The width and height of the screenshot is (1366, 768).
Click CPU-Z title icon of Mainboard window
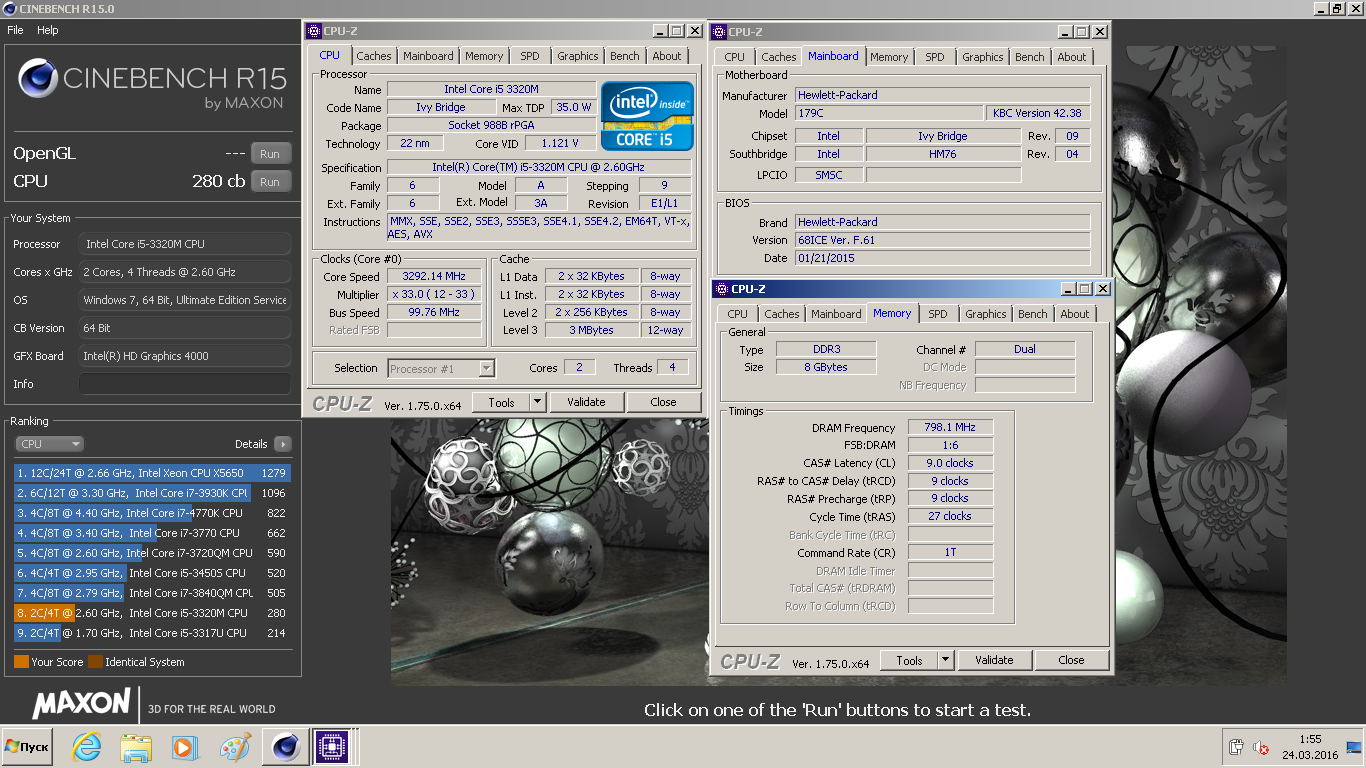[719, 32]
